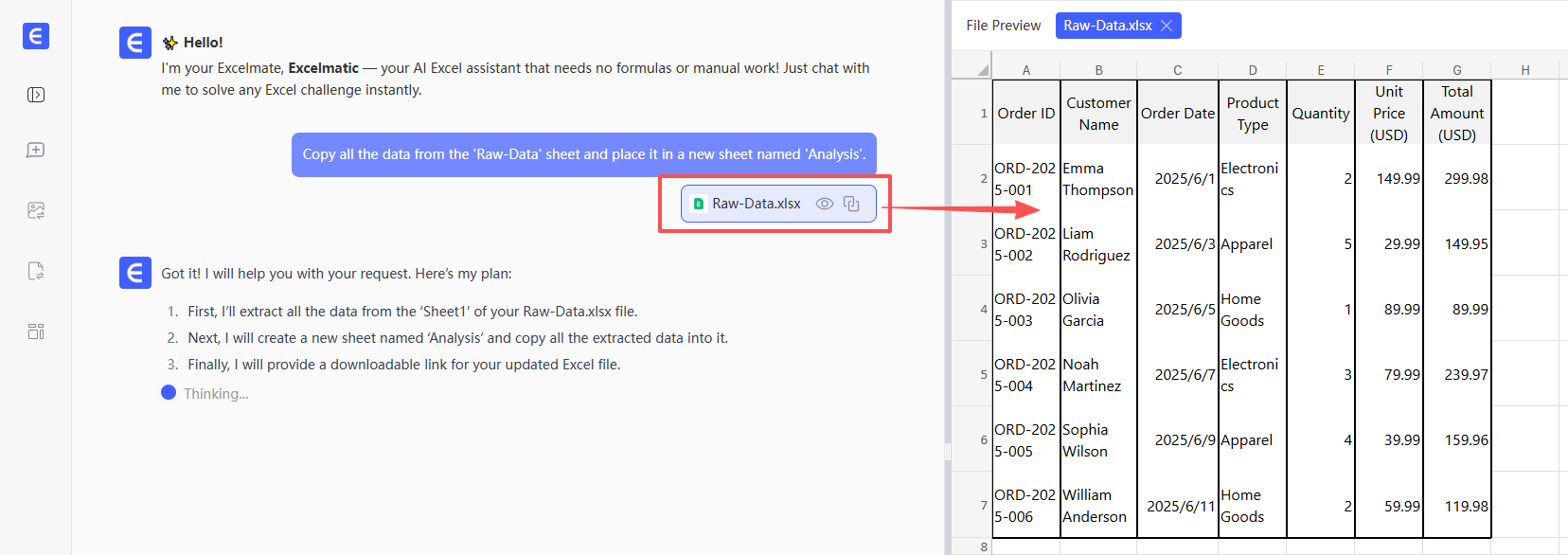Preview Raw-Data.xlsx with the eye icon
Viewport: 1568px width, 555px height.
[825, 204]
